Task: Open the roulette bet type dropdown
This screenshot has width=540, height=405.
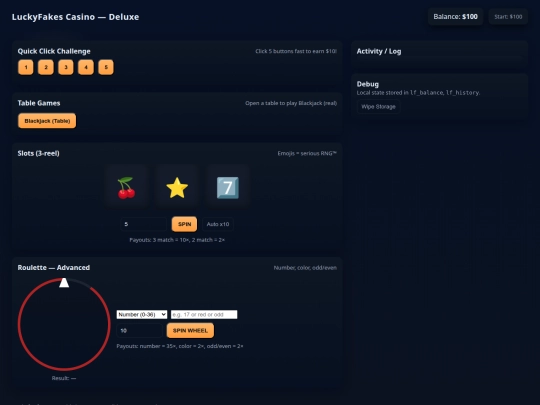Action: [x=142, y=314]
